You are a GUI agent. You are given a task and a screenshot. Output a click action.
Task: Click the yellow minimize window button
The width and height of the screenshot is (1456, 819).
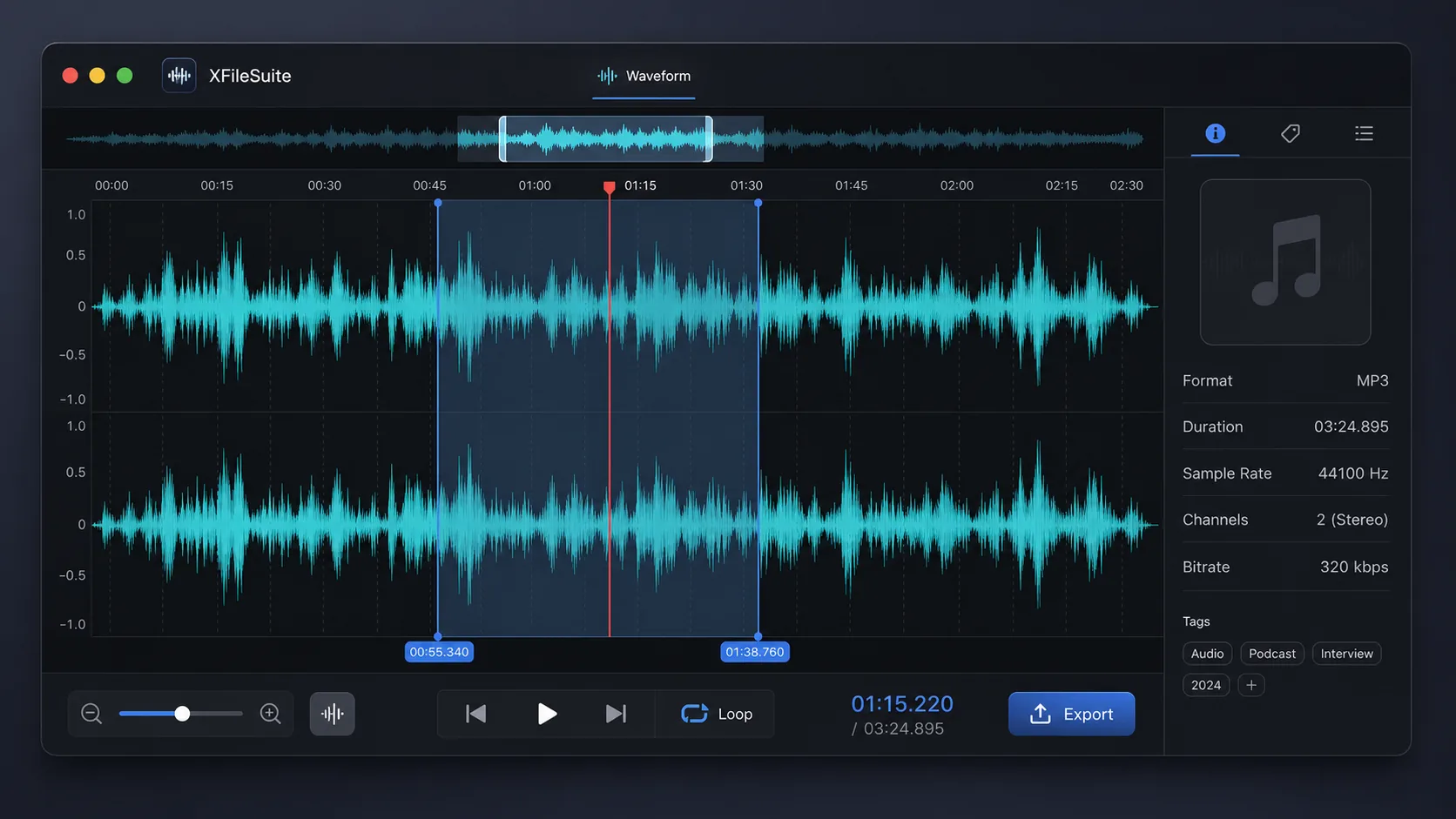point(98,76)
